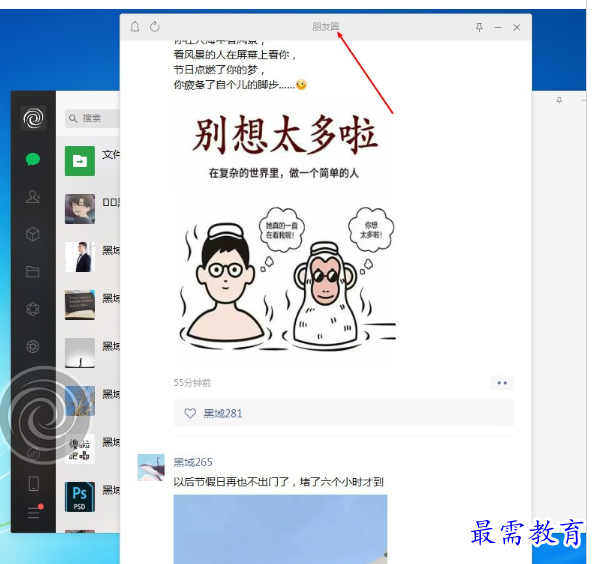The image size is (592, 564).
Task: Open the phone icon in the sidebar
Action: [34, 484]
